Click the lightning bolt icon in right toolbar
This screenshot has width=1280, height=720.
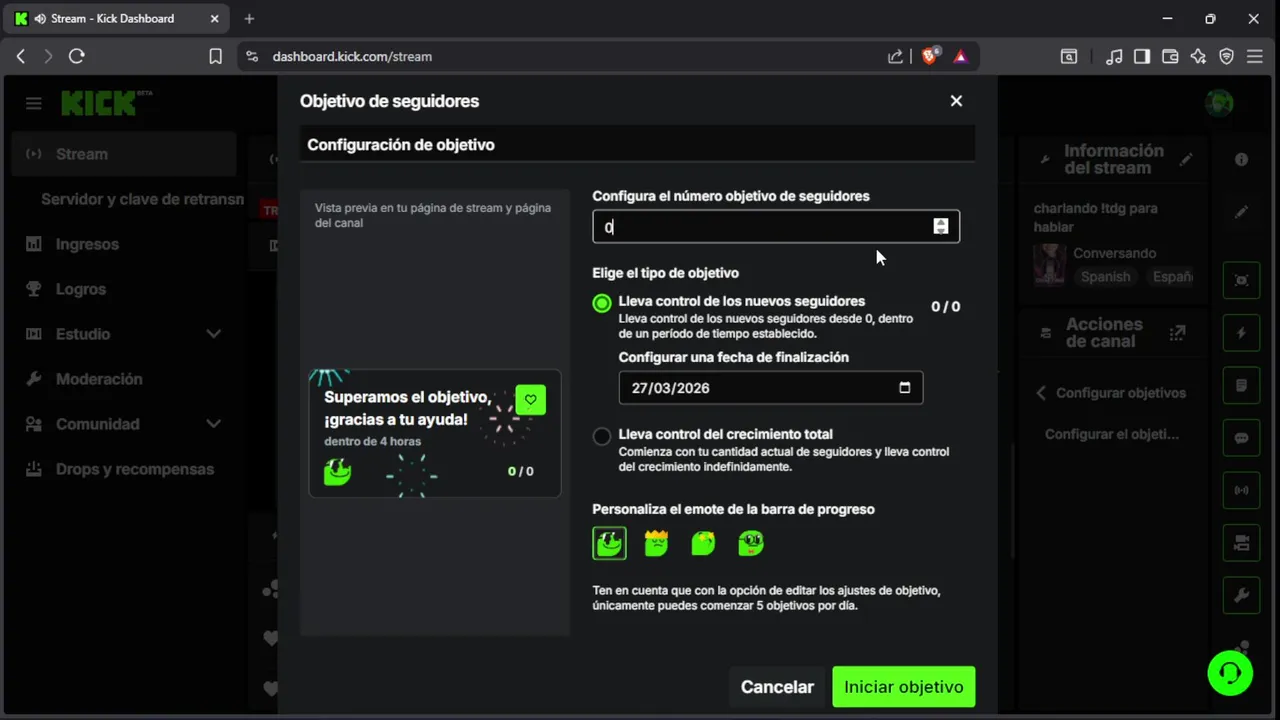(x=1241, y=333)
